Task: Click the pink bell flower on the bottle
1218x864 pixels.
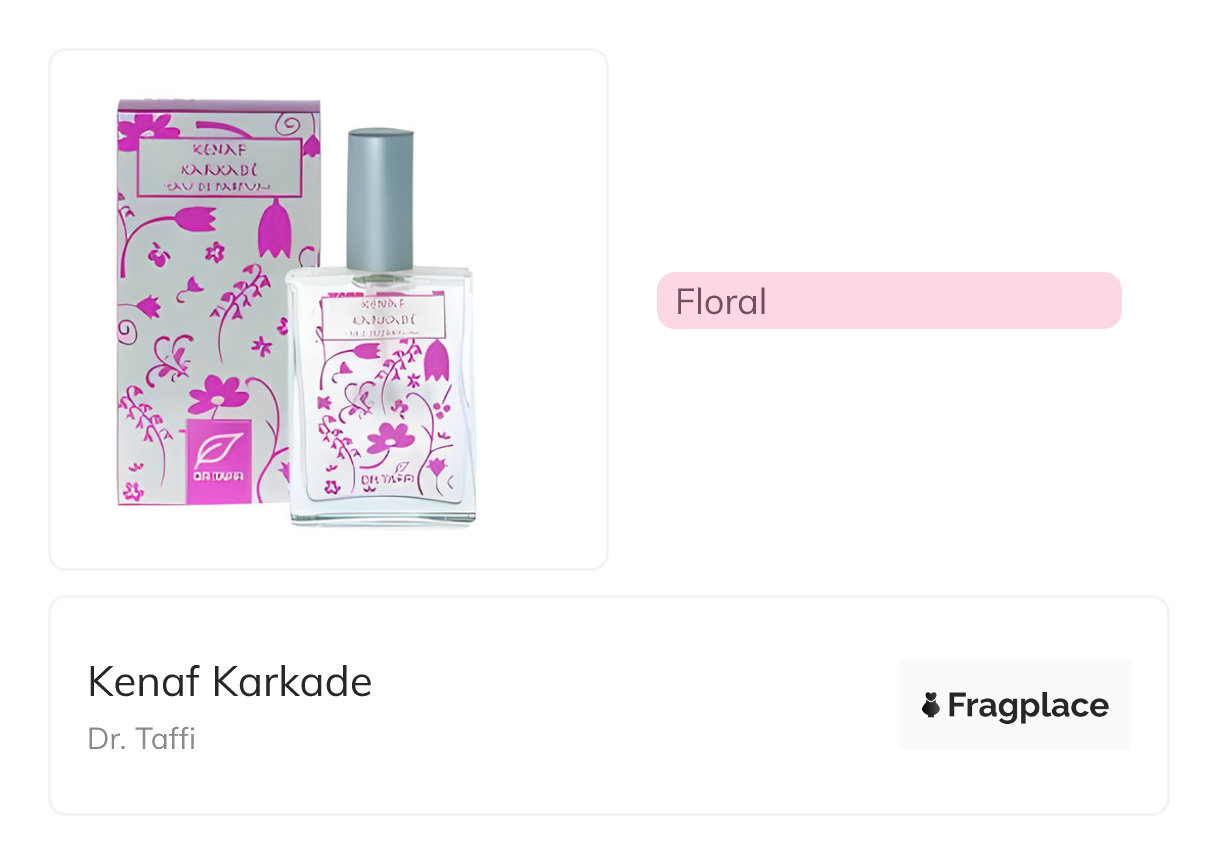Action: [436, 362]
